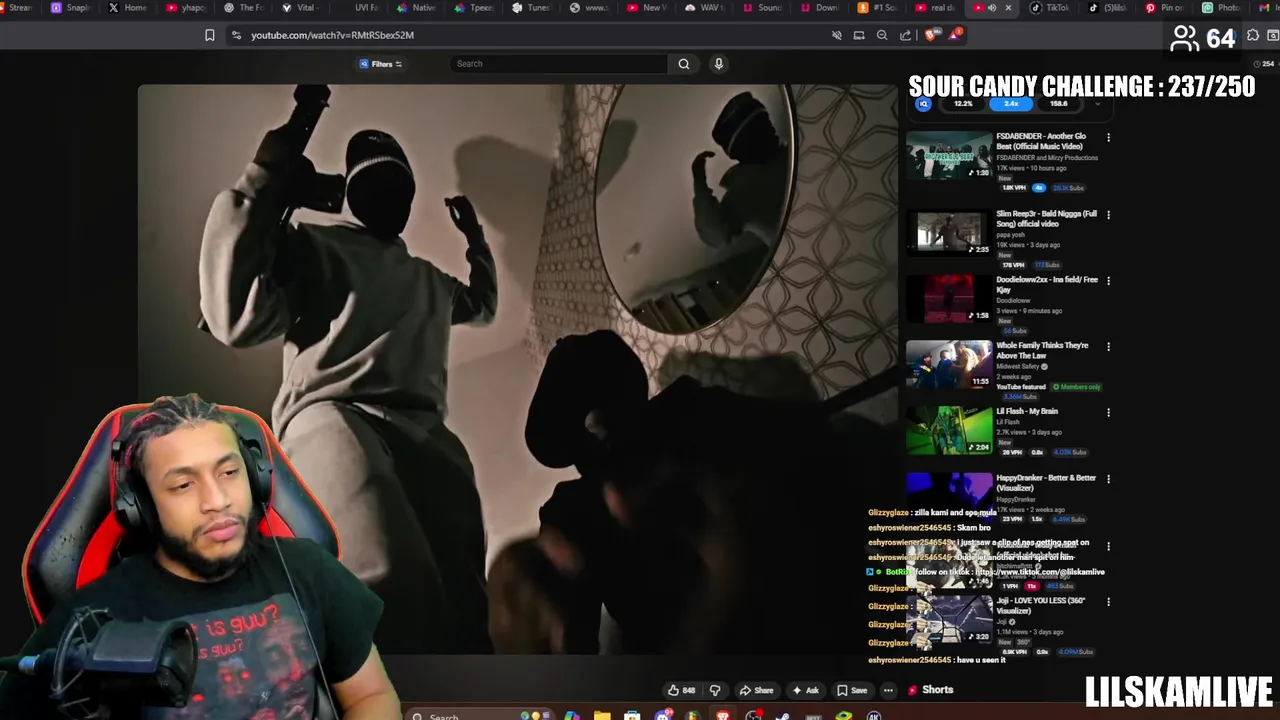Open options menu for Lil Flash video
Viewport: 1280px width, 720px height.
pos(1108,412)
